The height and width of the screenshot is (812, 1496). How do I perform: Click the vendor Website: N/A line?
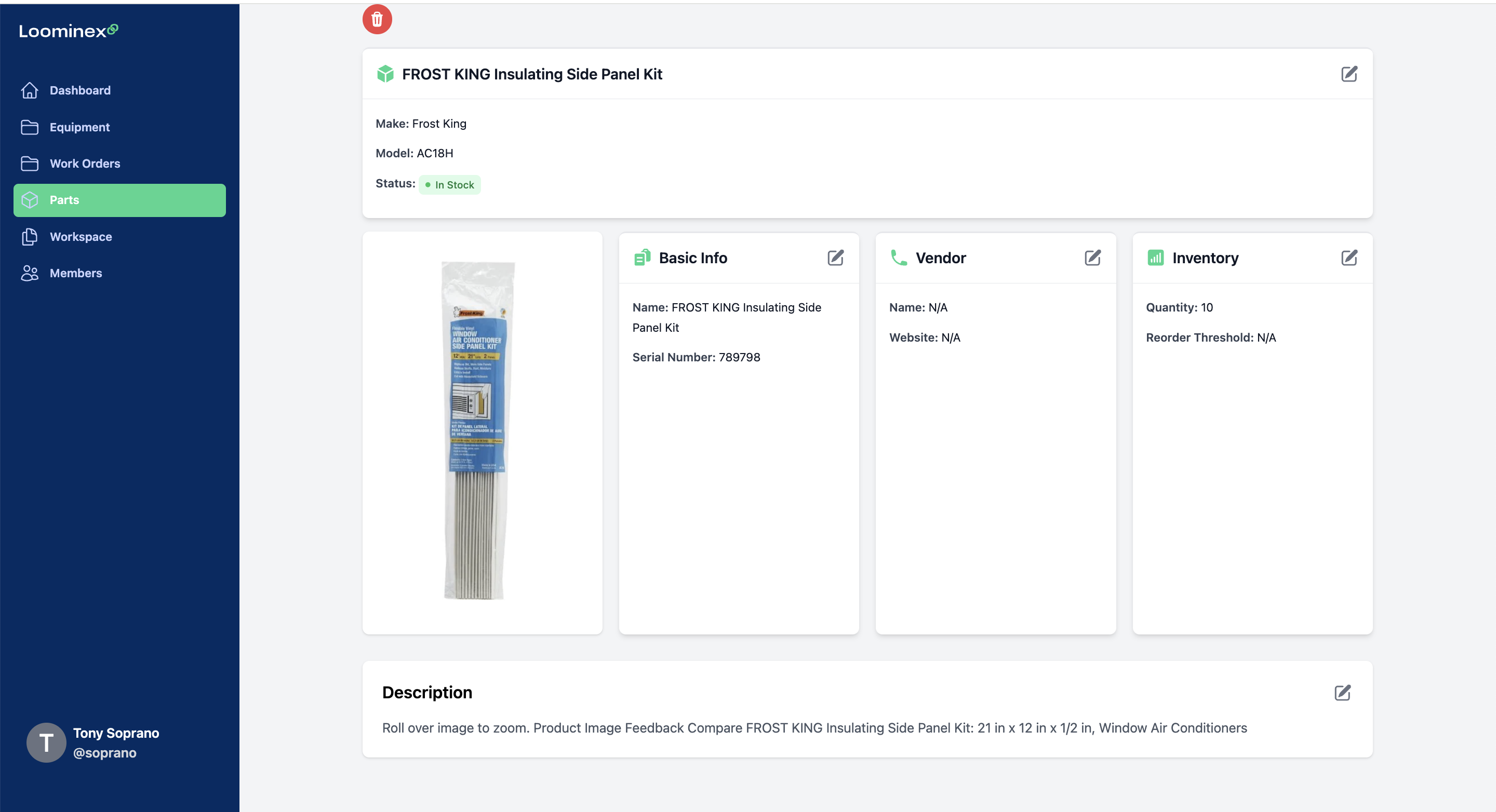point(925,338)
